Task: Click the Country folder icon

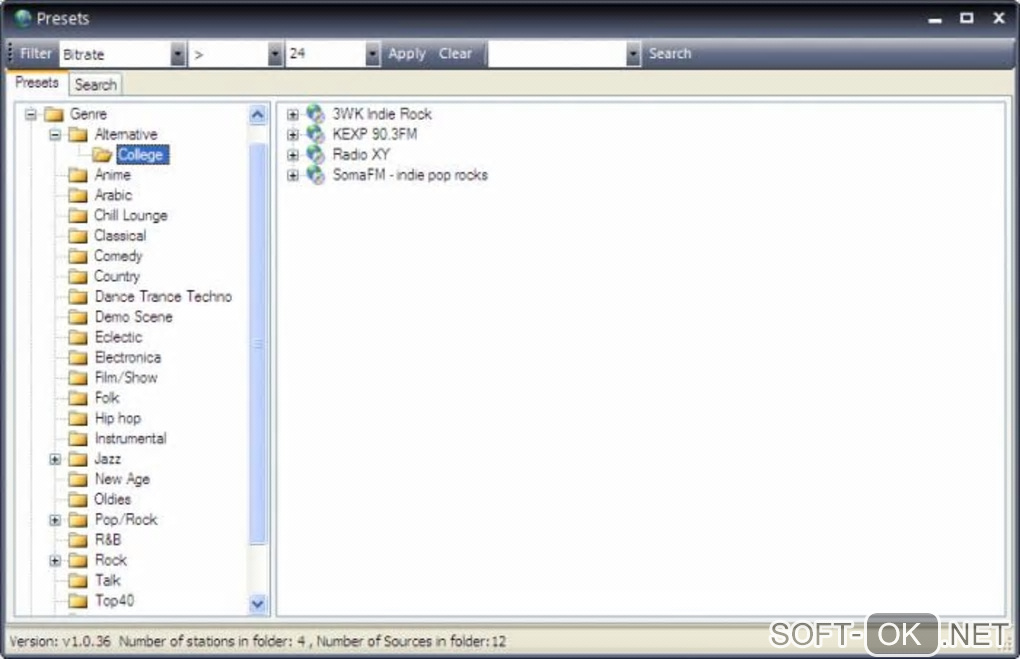Action: [78, 276]
